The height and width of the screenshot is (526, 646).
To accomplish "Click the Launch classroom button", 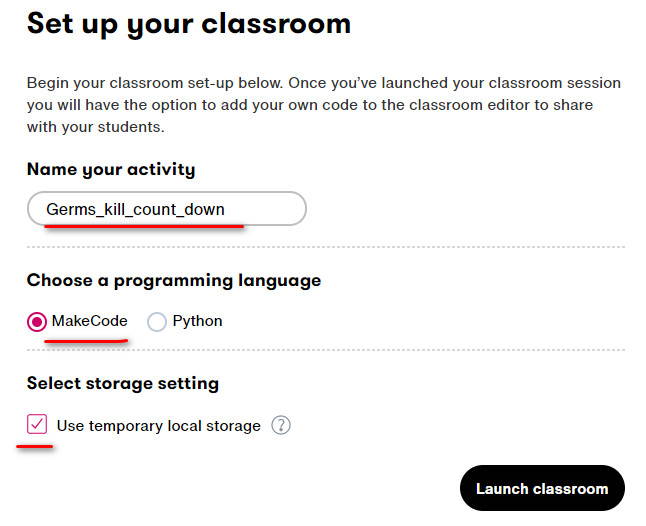I will click(x=542, y=489).
